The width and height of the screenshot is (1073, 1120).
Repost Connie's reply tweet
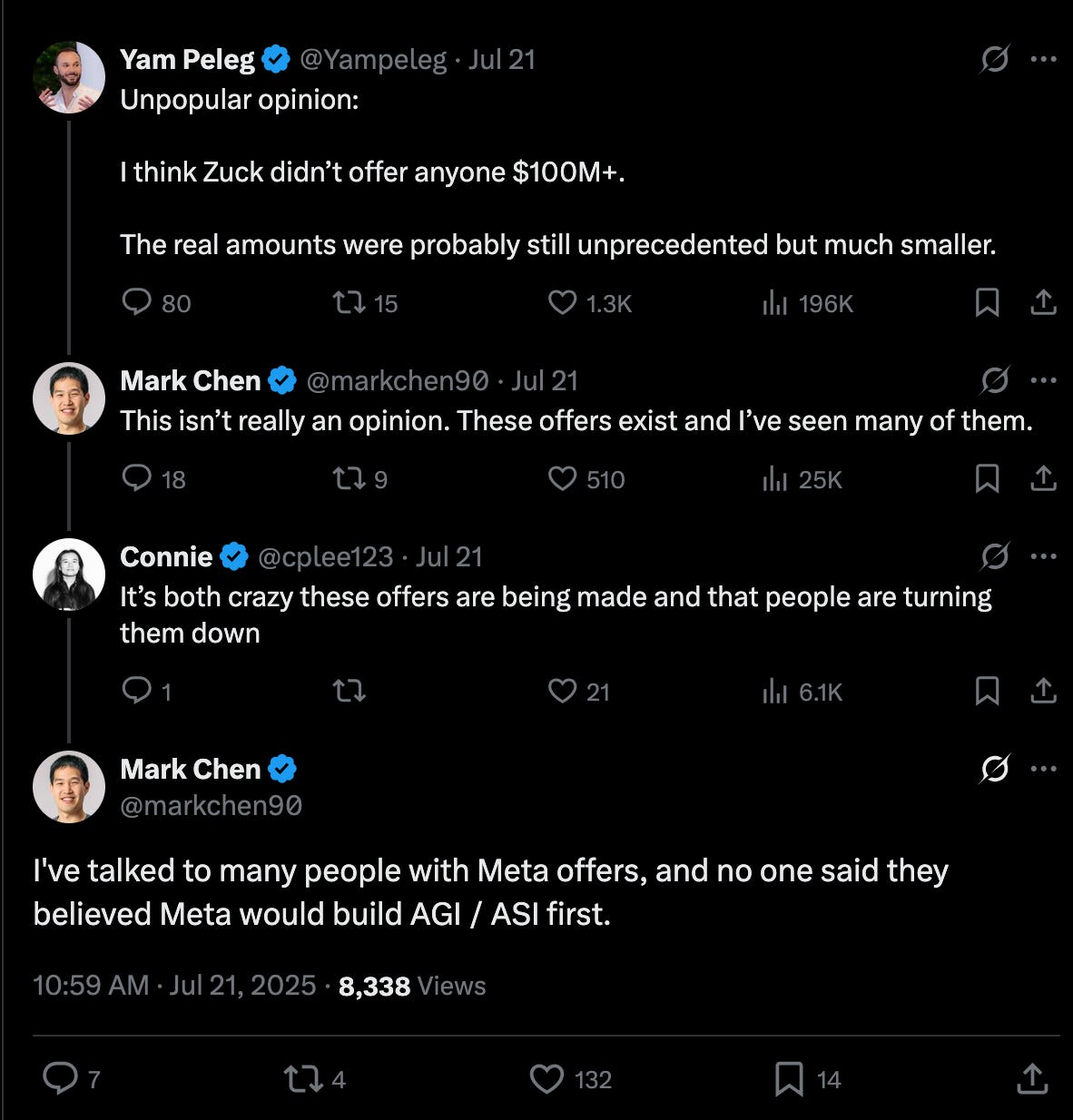coord(349,692)
